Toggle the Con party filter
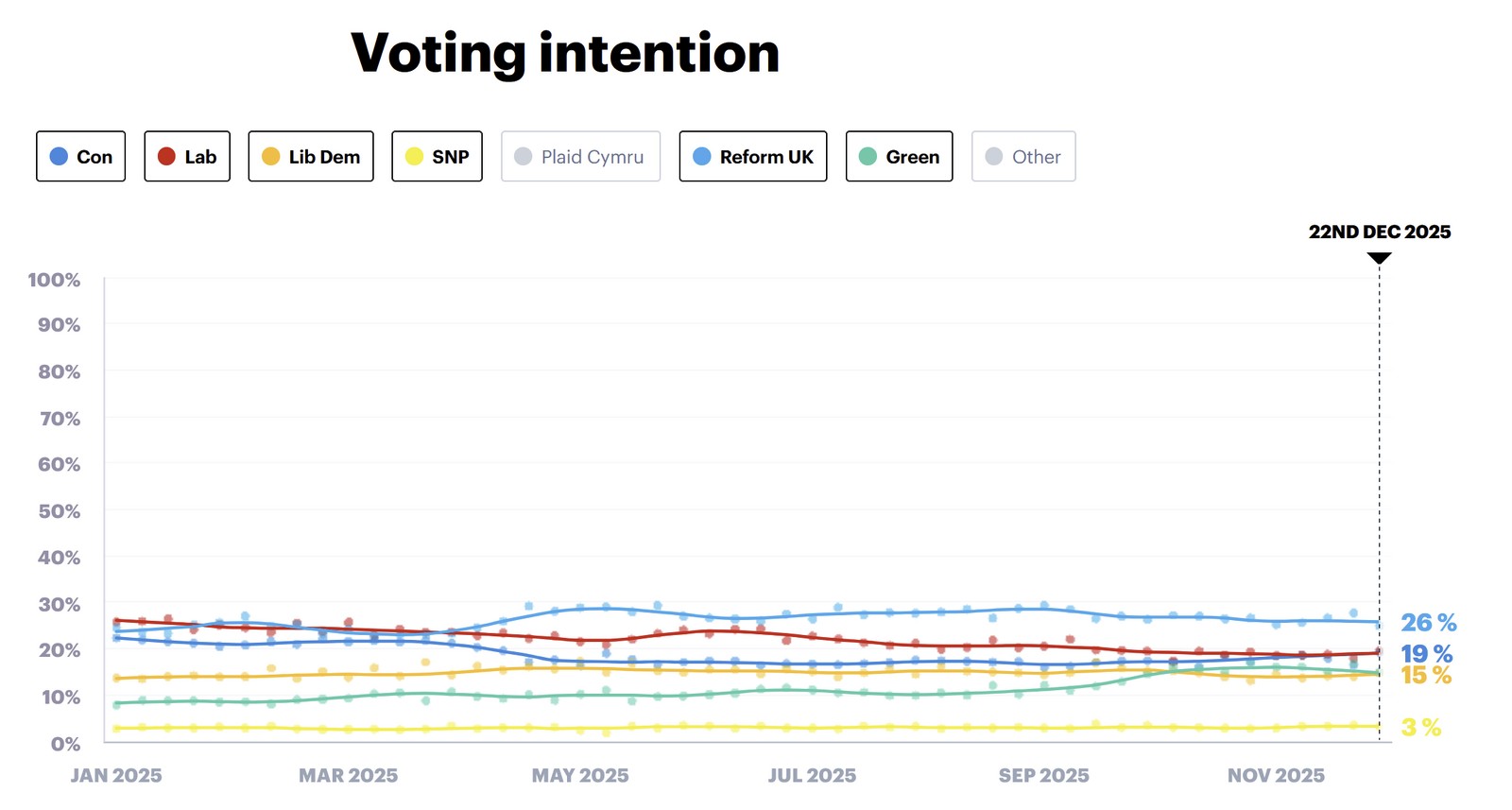Viewport: 1512px width, 810px height. click(81, 157)
